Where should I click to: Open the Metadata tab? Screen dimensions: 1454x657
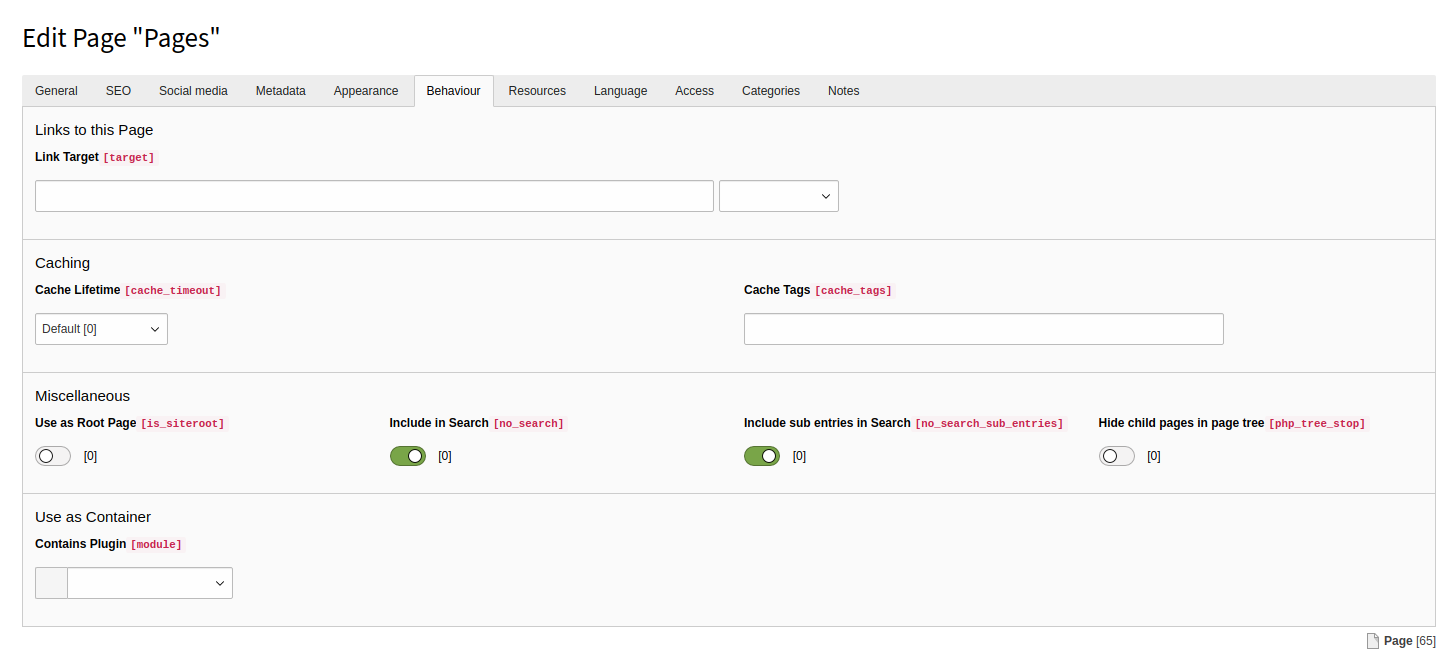click(280, 90)
